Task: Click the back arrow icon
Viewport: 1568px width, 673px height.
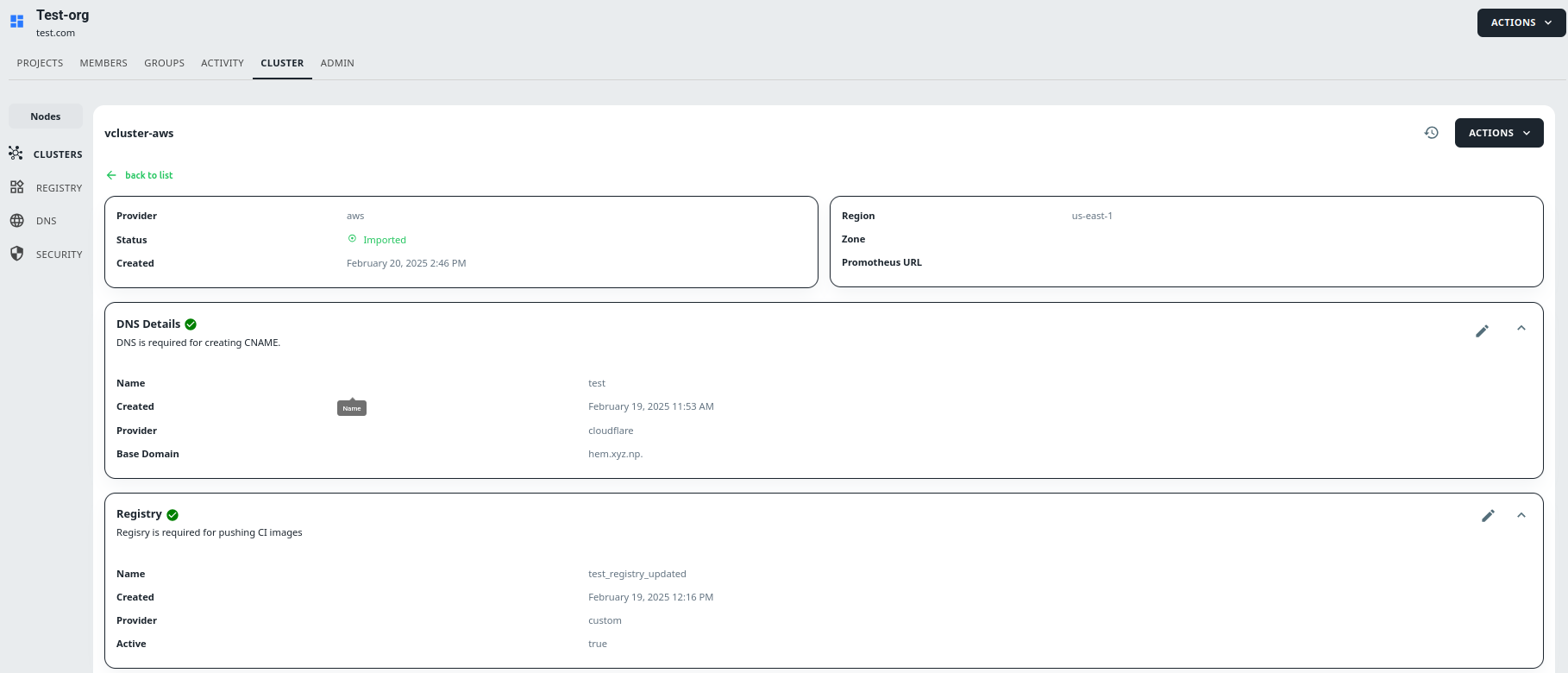Action: tap(111, 175)
